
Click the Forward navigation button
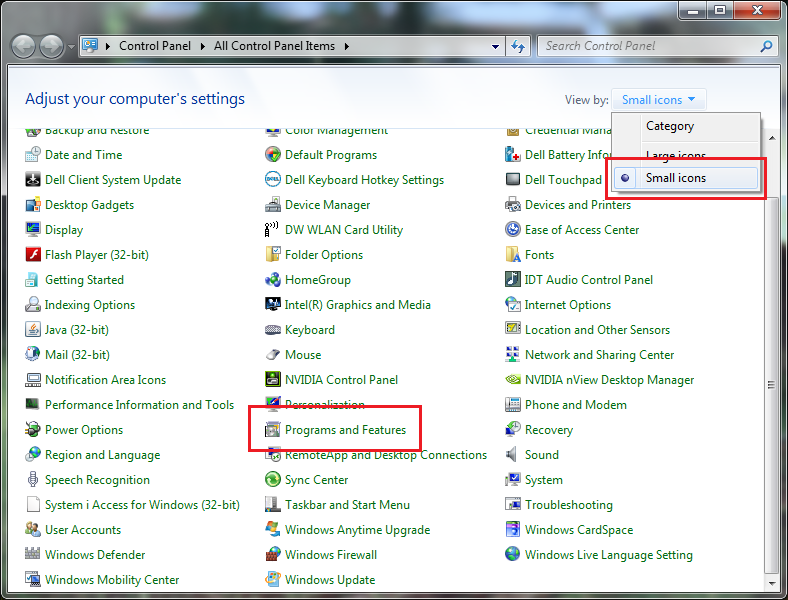[x=51, y=47]
